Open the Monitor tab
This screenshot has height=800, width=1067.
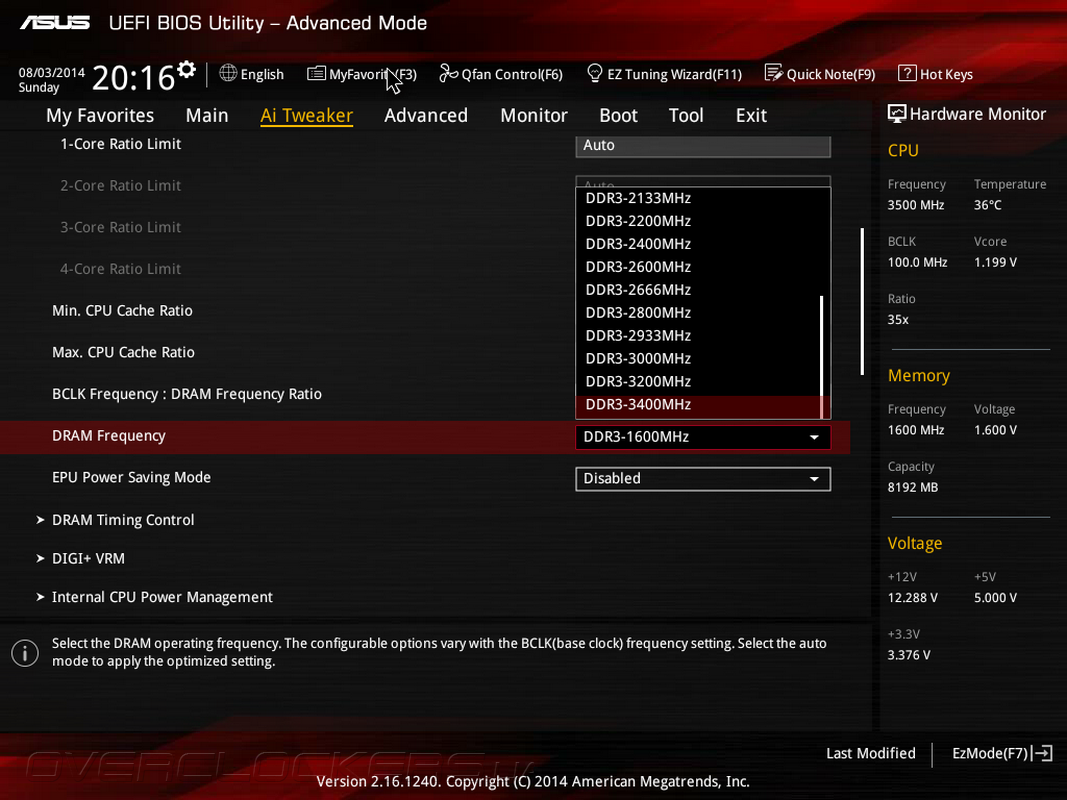534,116
